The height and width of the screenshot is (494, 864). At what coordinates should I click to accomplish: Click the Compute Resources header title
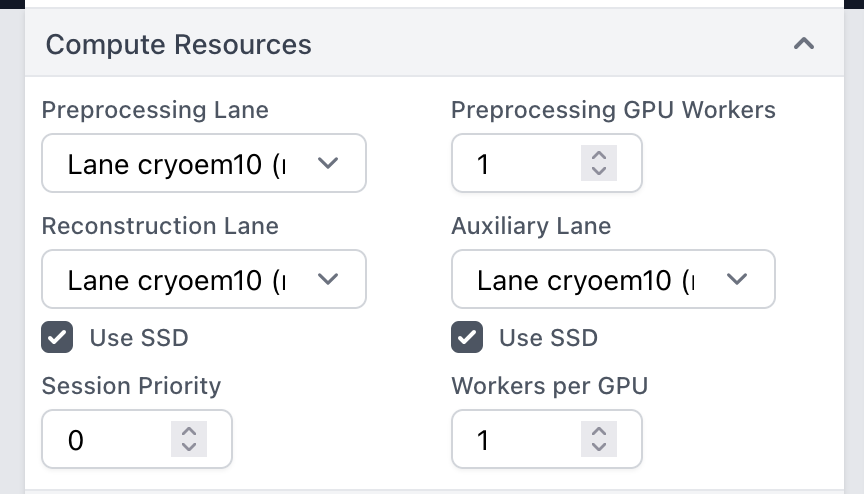pyautogui.click(x=178, y=45)
